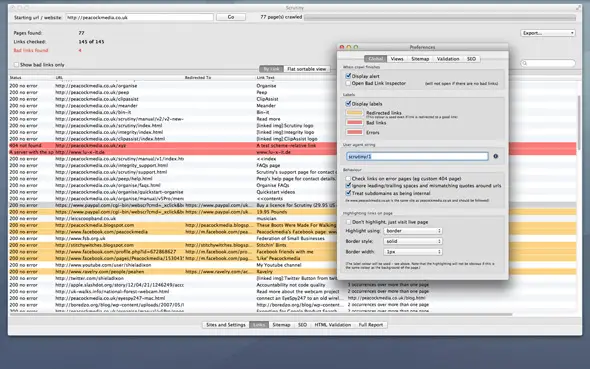Screen dimensions: 590x369
Task: Click the Starting url input field
Action: 140,17
